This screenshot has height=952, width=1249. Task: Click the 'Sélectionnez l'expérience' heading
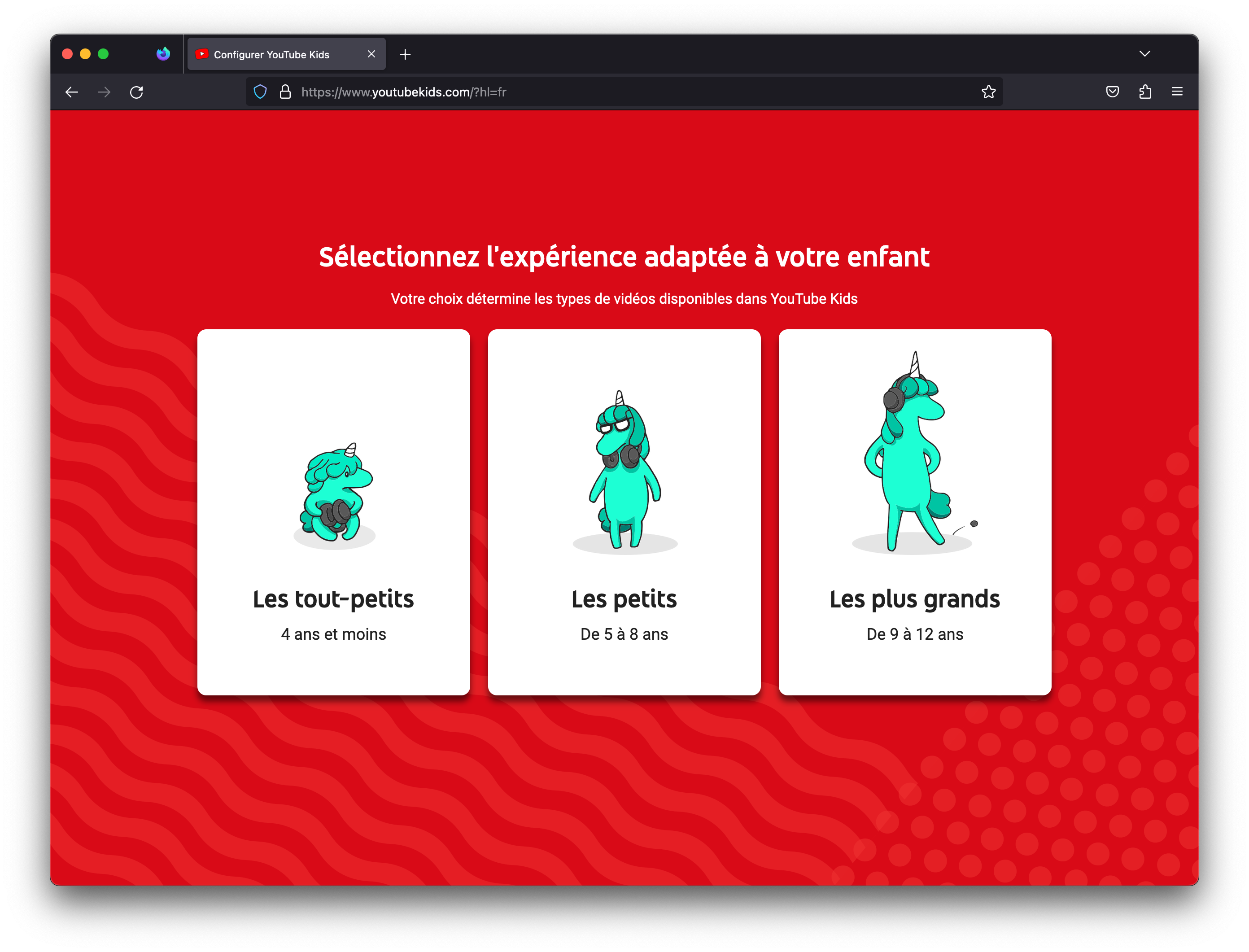[624, 257]
